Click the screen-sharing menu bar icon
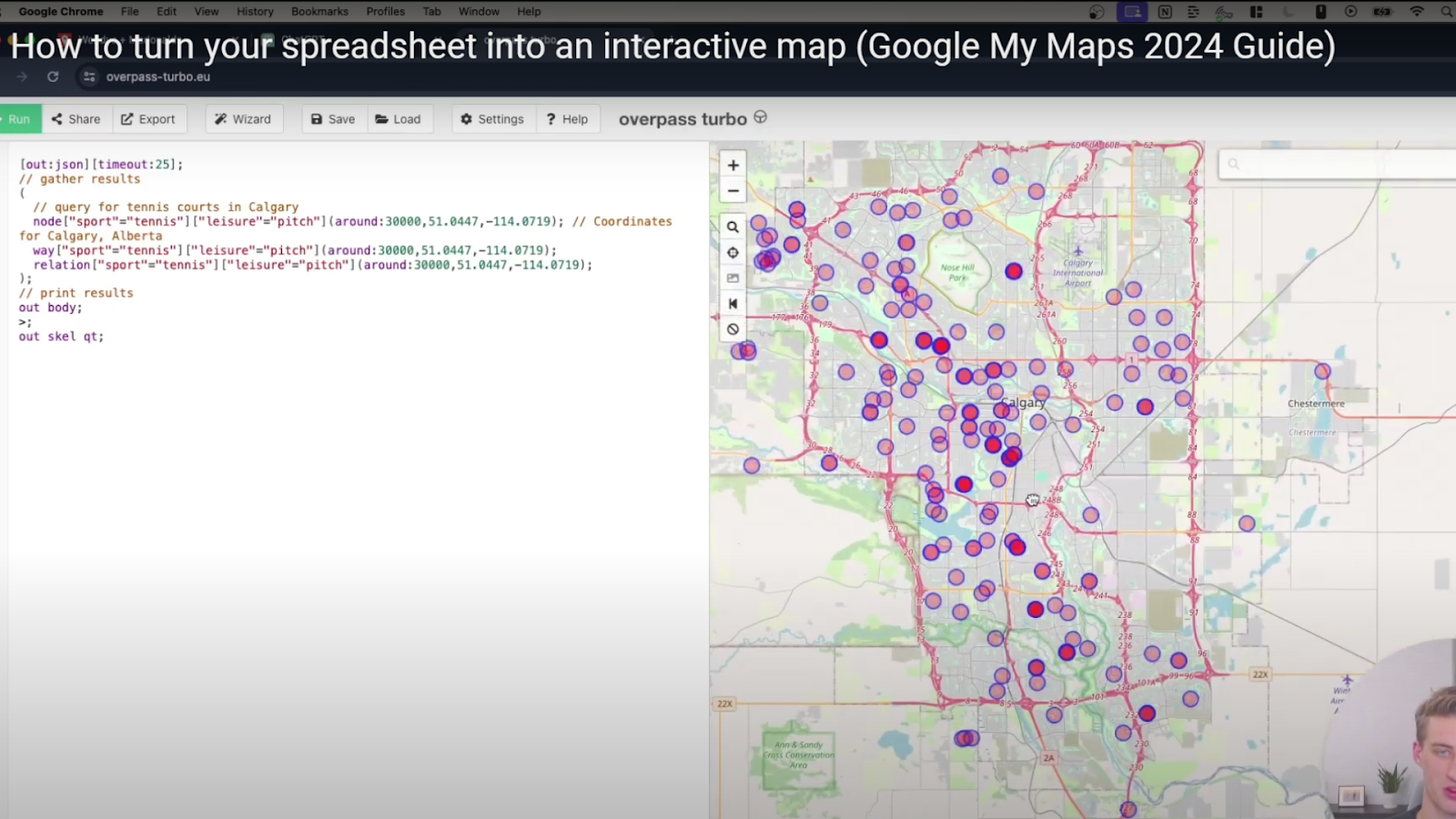The image size is (1456, 819). (1132, 12)
